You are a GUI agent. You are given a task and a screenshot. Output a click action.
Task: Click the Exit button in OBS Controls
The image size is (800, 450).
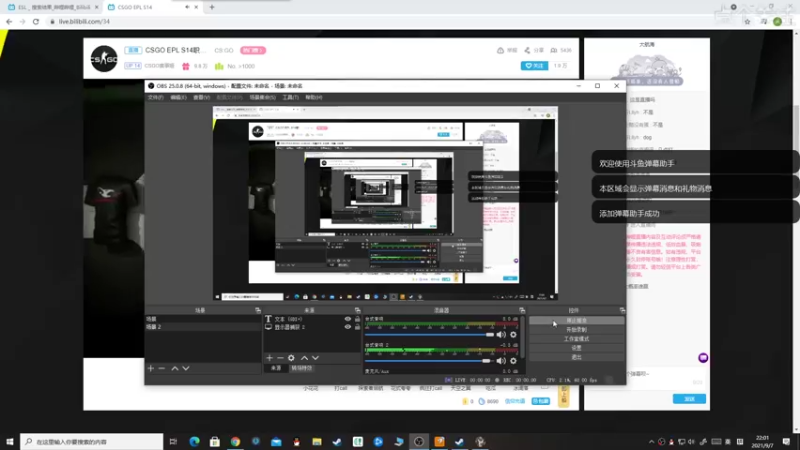pyautogui.click(x=577, y=357)
